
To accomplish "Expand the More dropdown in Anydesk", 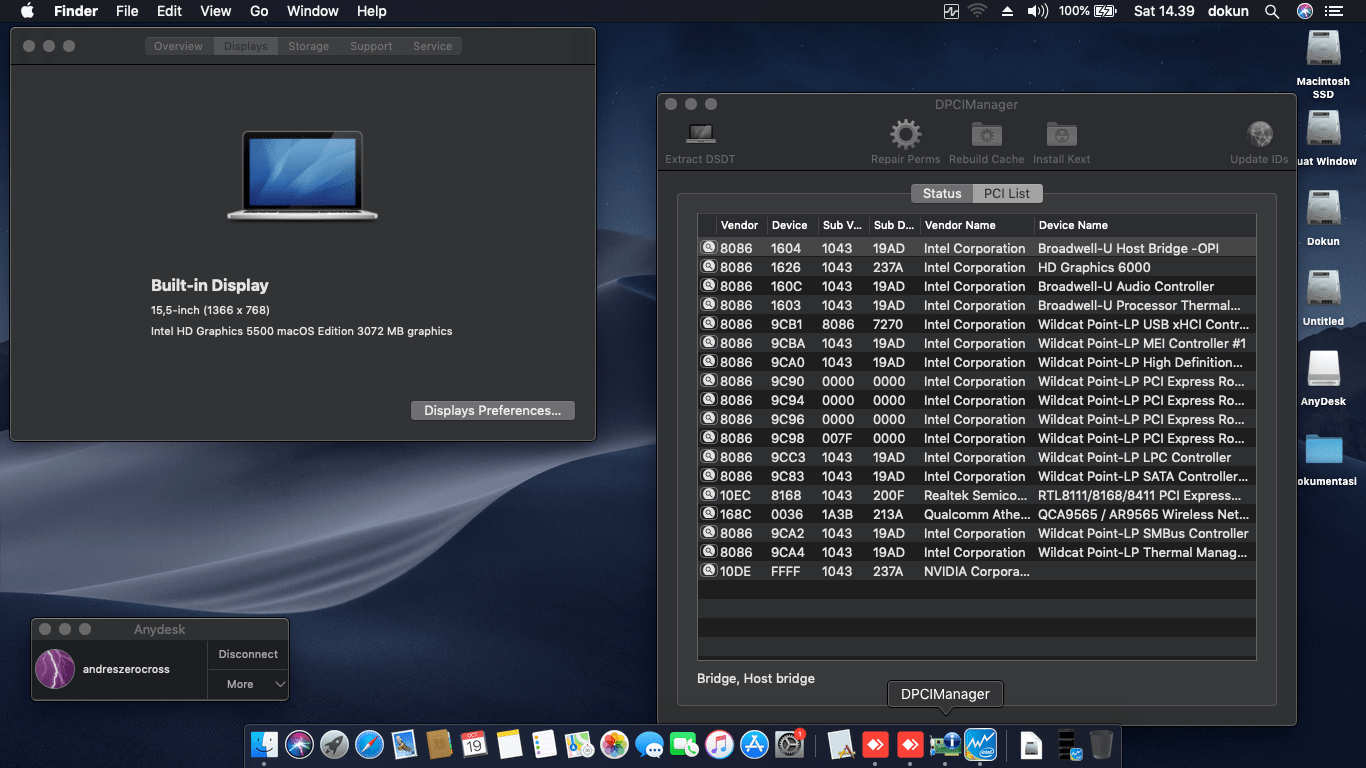I will coord(248,684).
